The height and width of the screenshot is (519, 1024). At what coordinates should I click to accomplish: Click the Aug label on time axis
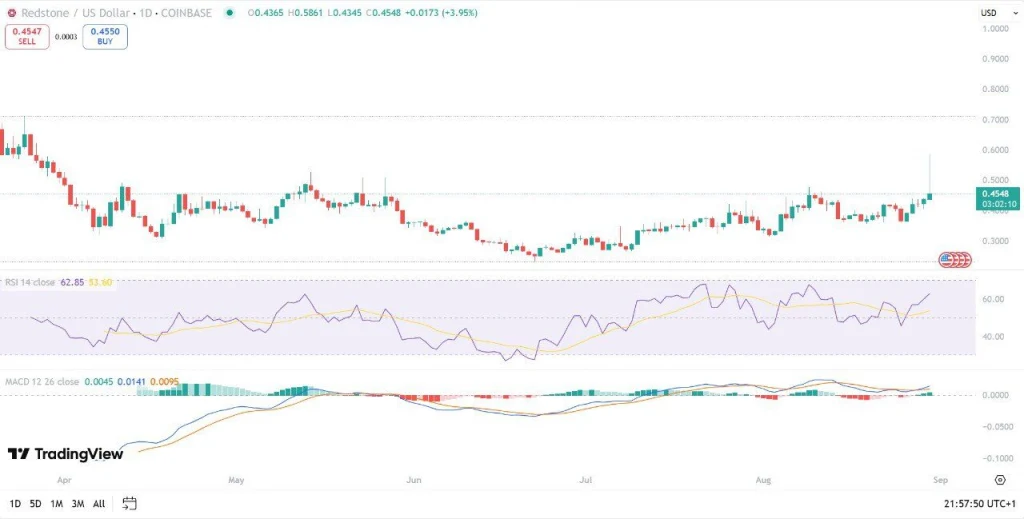pyautogui.click(x=763, y=480)
